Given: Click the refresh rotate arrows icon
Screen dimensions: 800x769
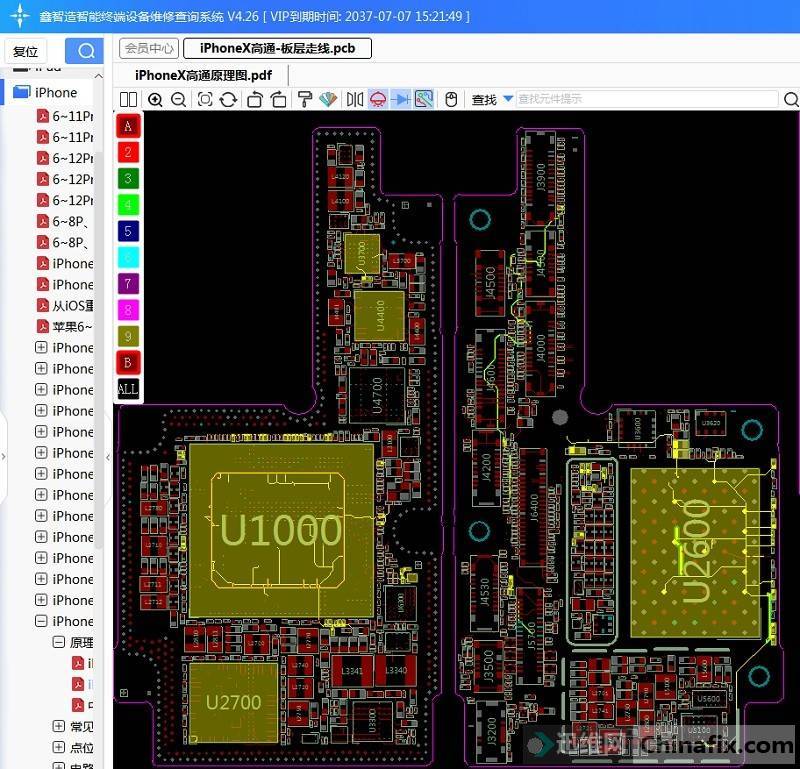Looking at the screenshot, I should (229, 99).
